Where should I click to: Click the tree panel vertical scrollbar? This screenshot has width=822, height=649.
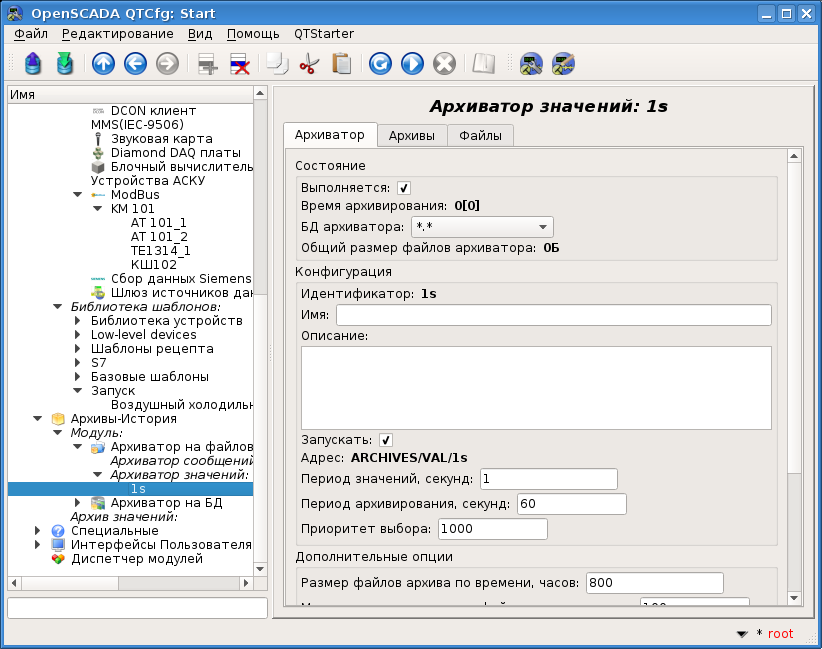point(261,331)
